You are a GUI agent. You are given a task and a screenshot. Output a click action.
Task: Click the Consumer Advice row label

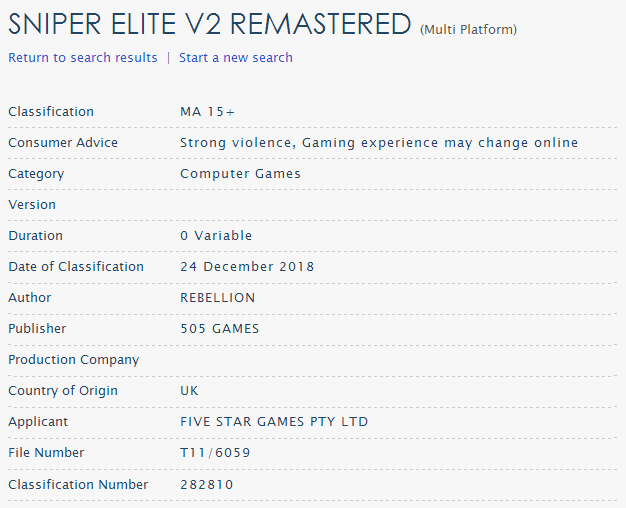tap(63, 143)
